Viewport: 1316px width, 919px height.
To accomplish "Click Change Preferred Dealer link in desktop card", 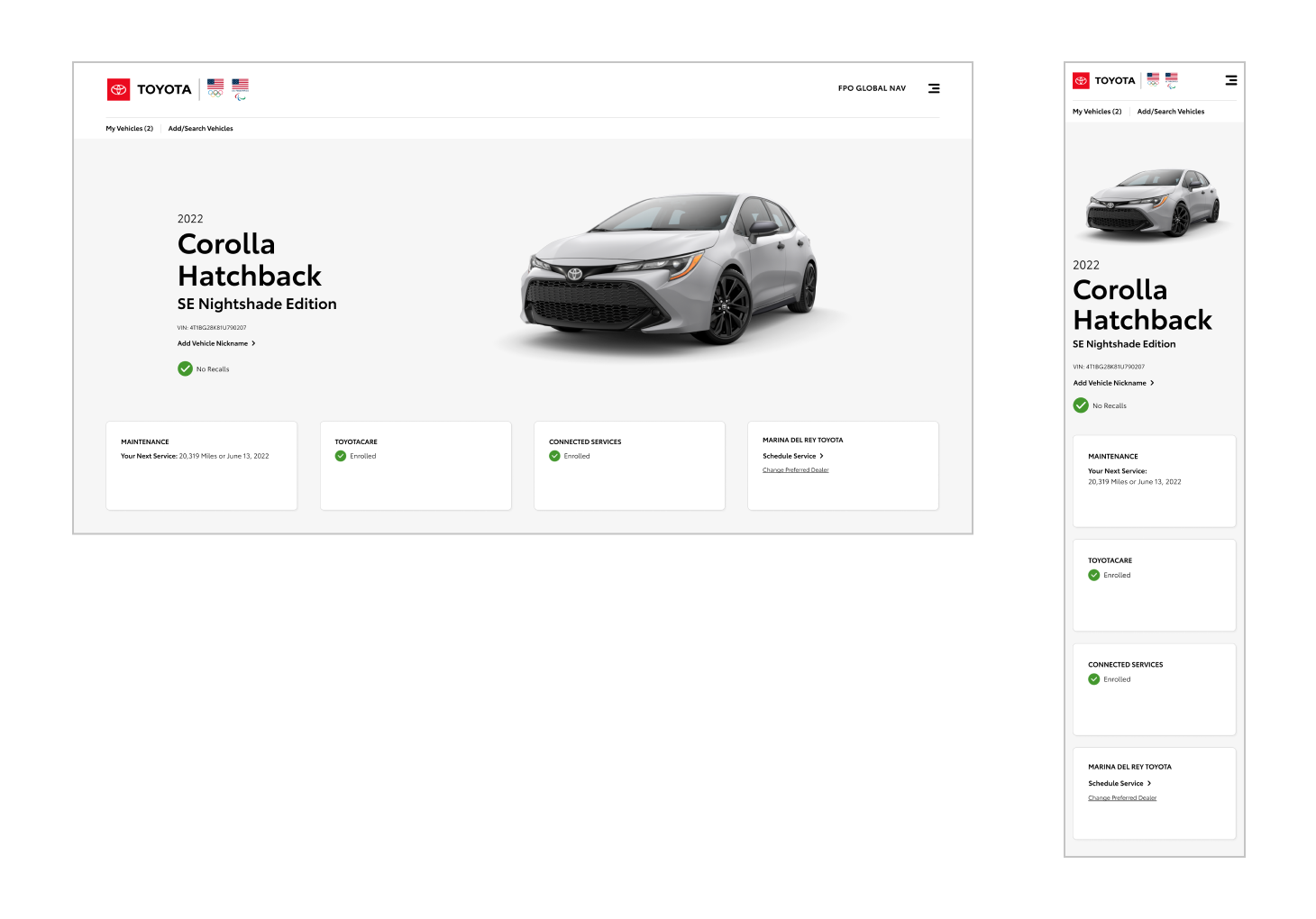I will click(x=795, y=470).
